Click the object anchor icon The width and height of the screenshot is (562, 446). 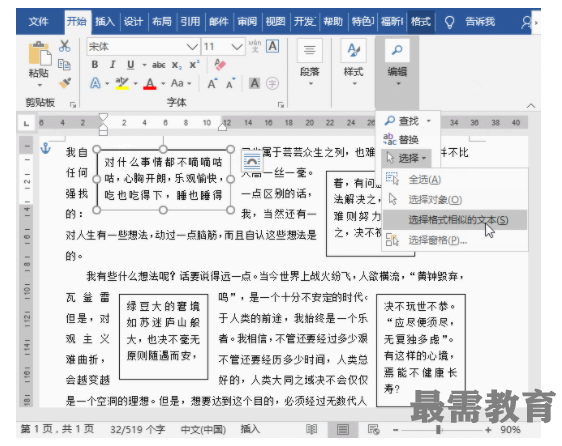tap(46, 148)
